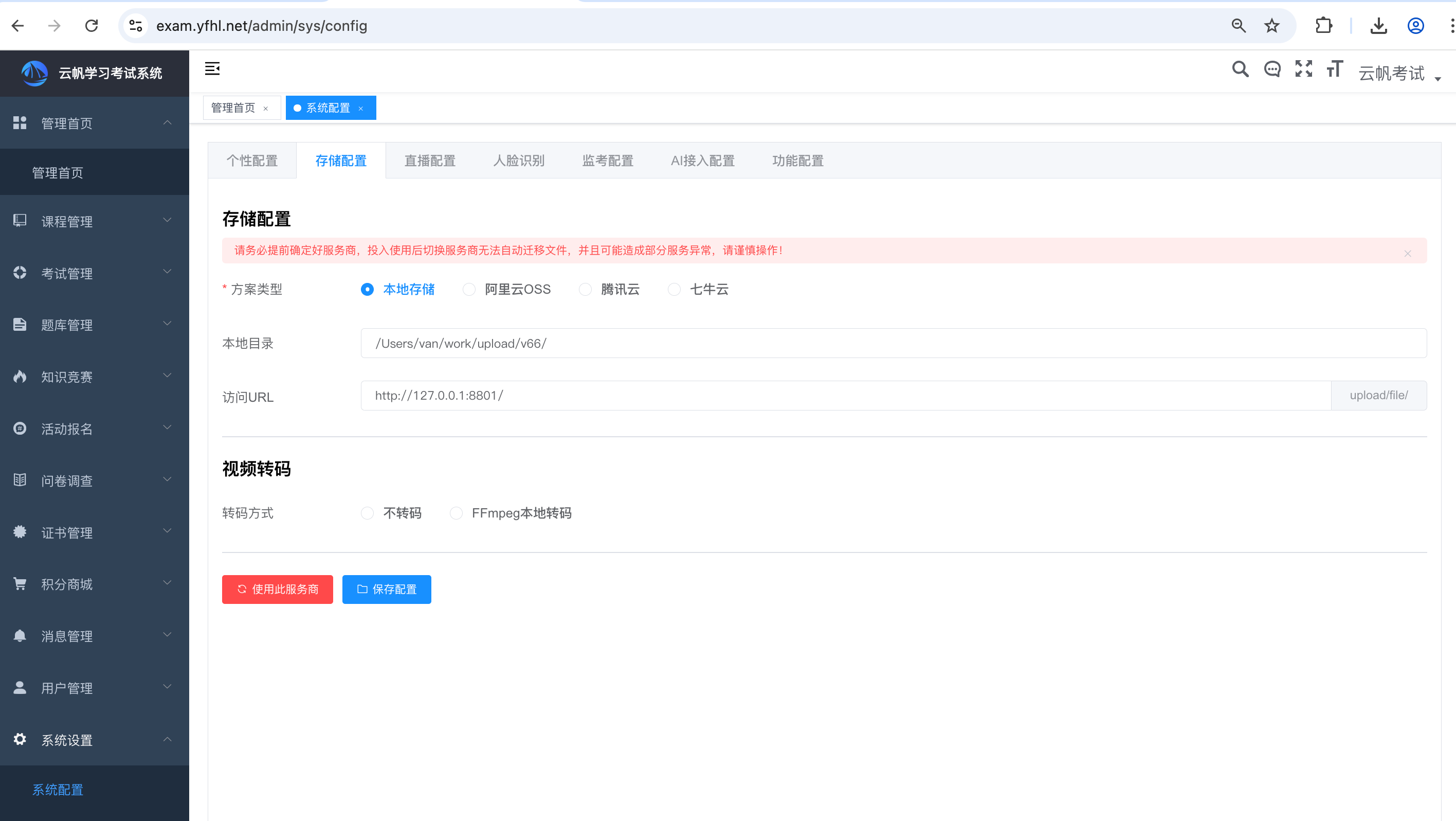
Task: Choose the FFmpeg本地转码 option
Action: 511,513
